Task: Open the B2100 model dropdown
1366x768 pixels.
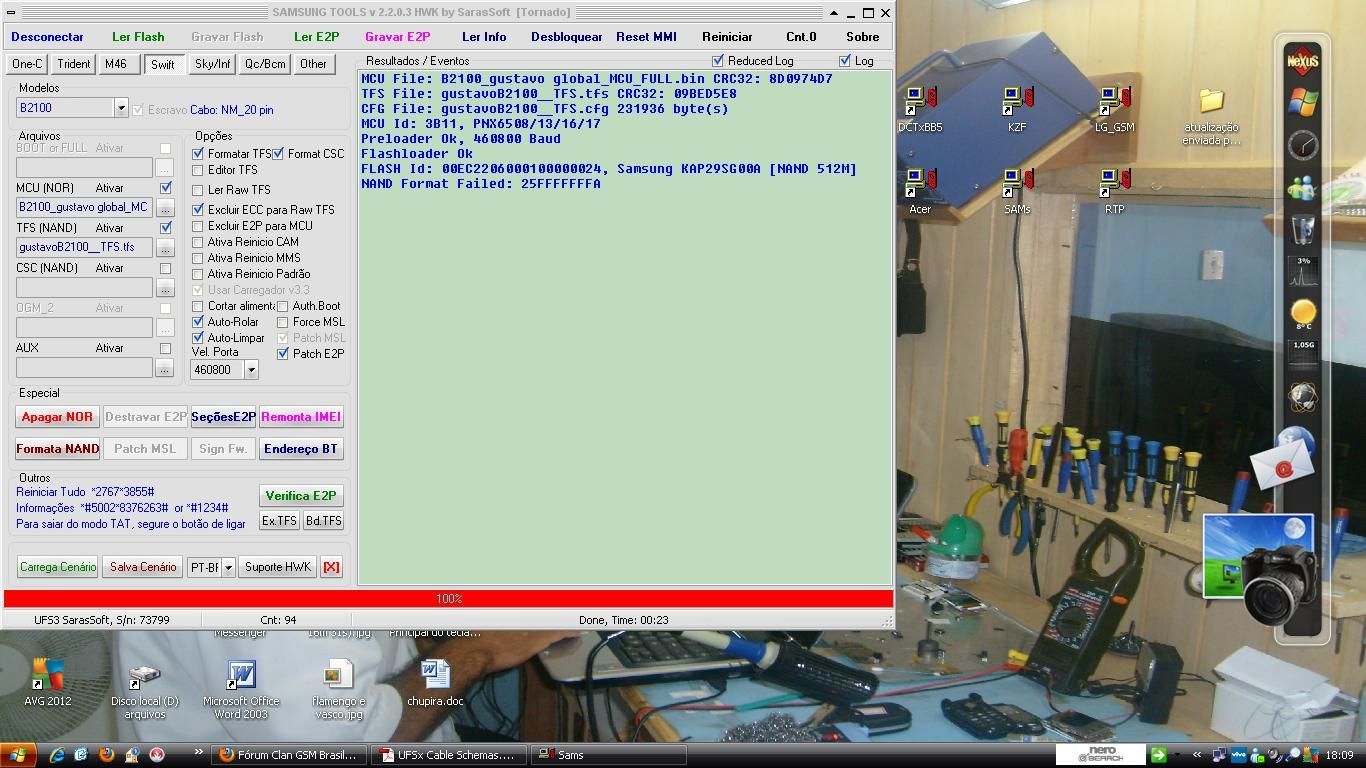Action: 121,108
